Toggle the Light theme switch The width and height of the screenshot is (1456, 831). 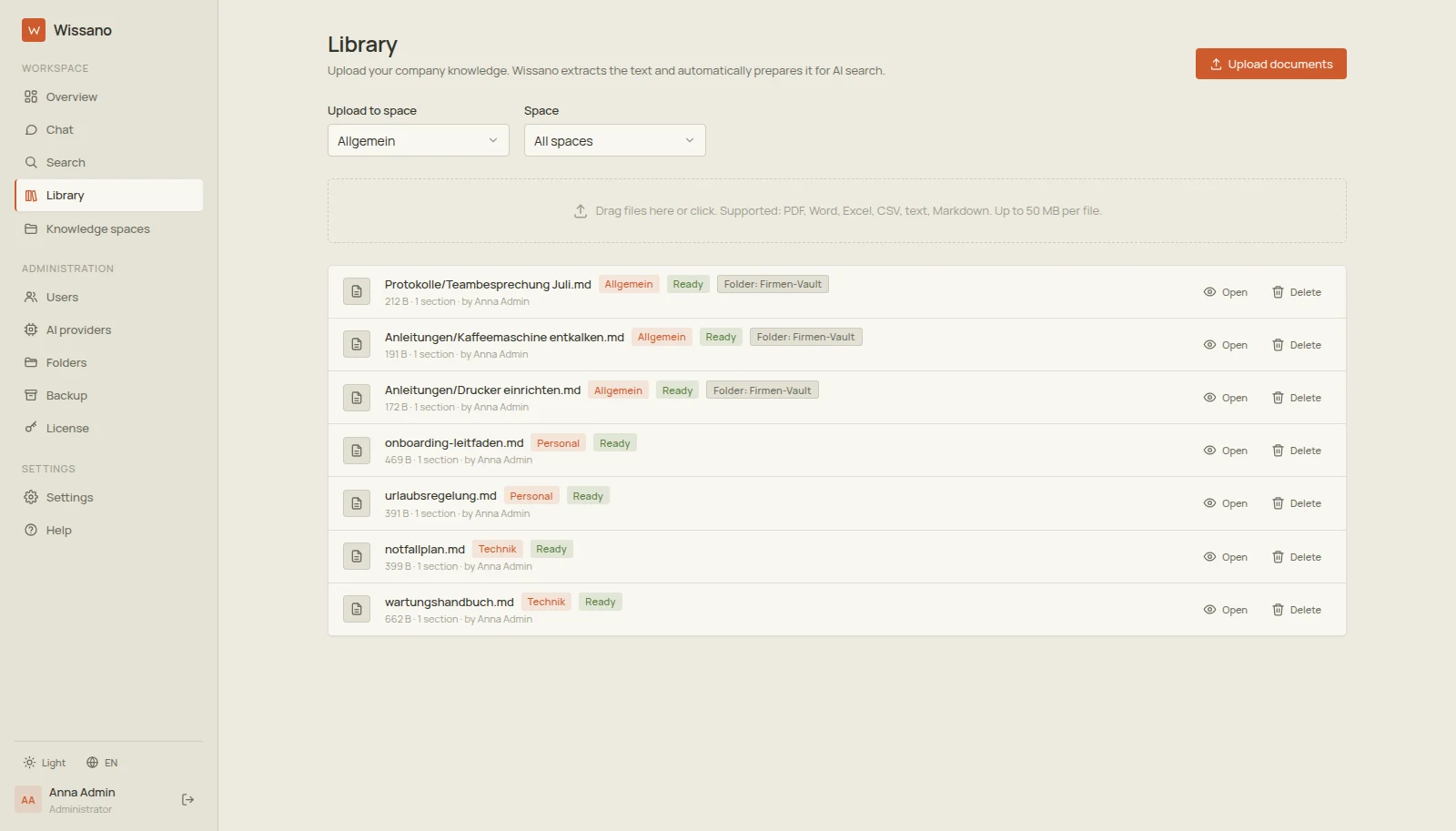pyautogui.click(x=45, y=763)
